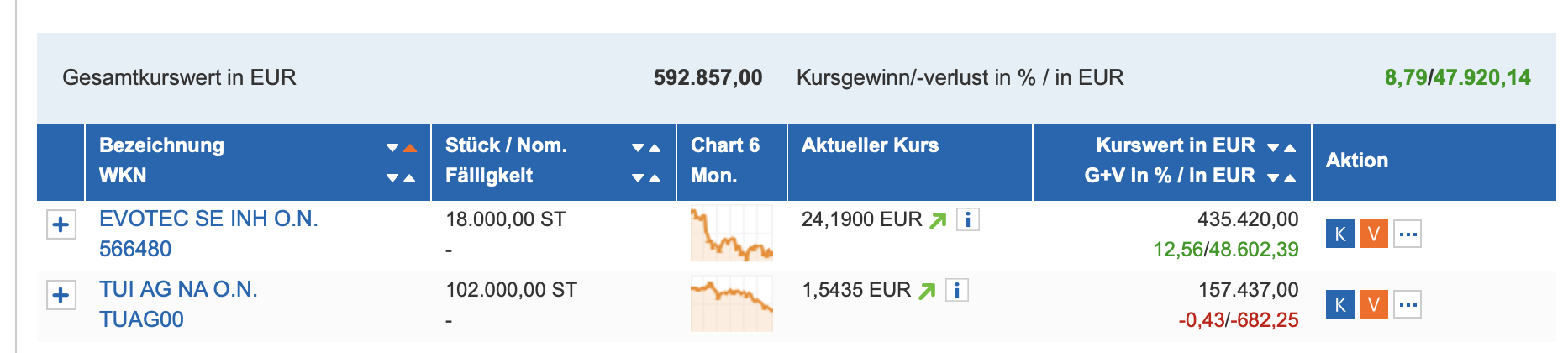Sort Bezeichnung column descending
This screenshot has height=353, width=1568.
pos(392,148)
